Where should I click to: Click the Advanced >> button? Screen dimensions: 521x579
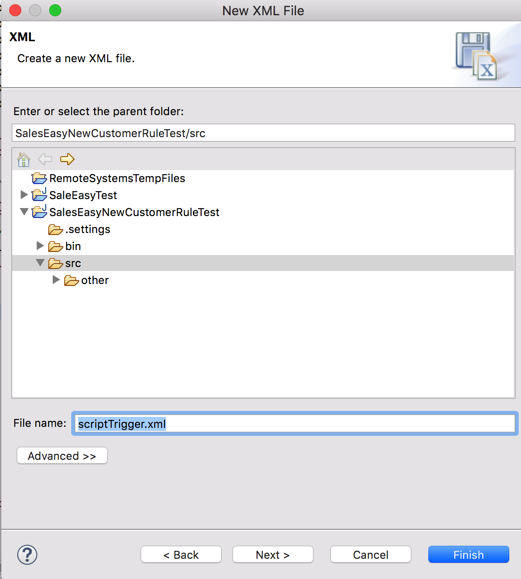tap(62, 456)
